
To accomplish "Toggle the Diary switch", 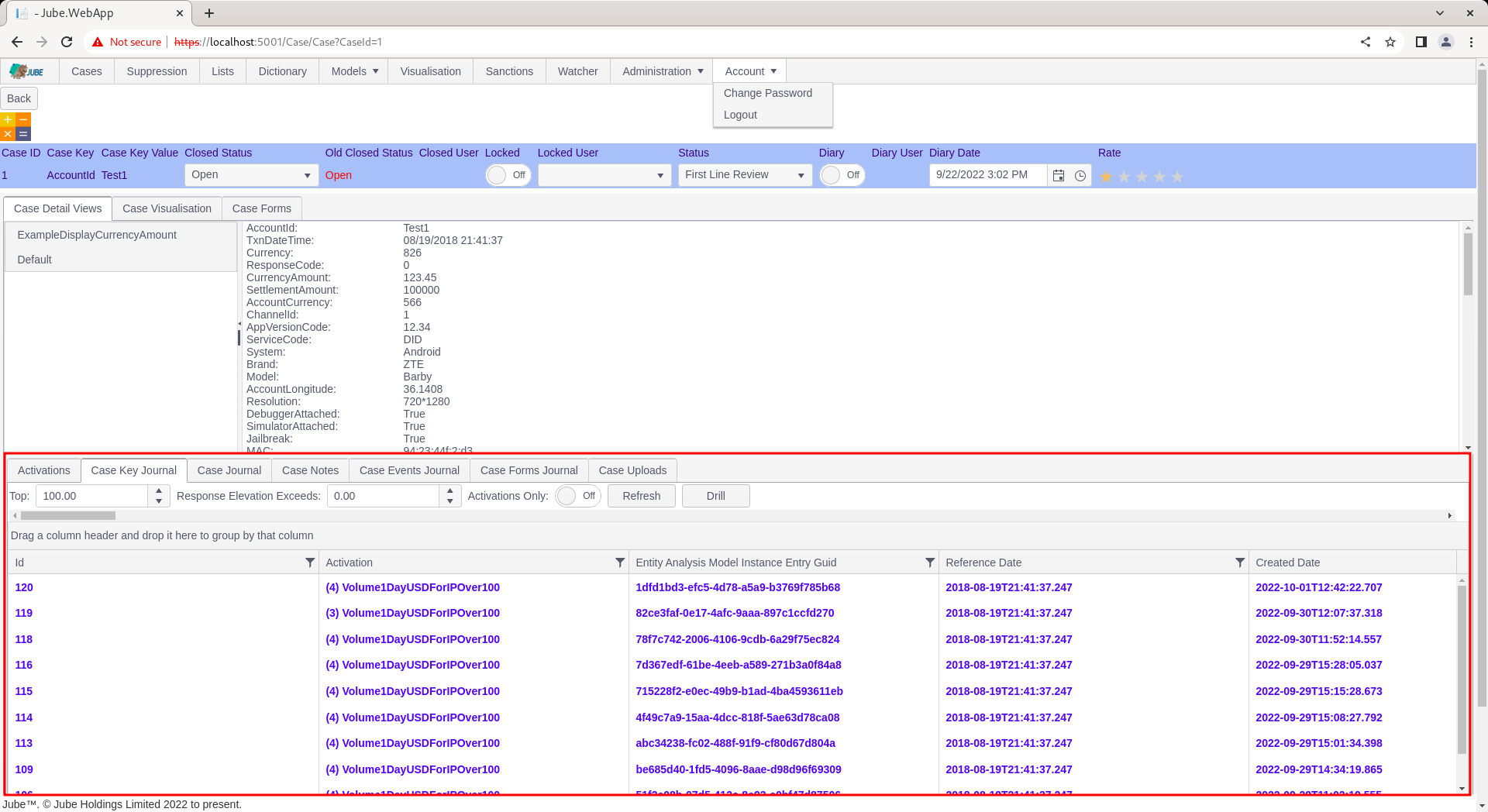I will point(842,175).
